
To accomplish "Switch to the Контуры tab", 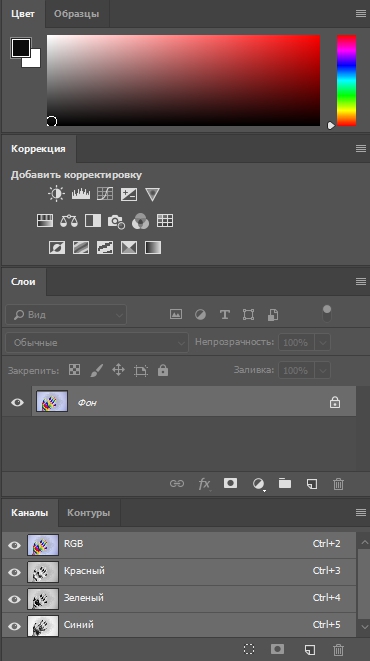I will (x=88, y=513).
